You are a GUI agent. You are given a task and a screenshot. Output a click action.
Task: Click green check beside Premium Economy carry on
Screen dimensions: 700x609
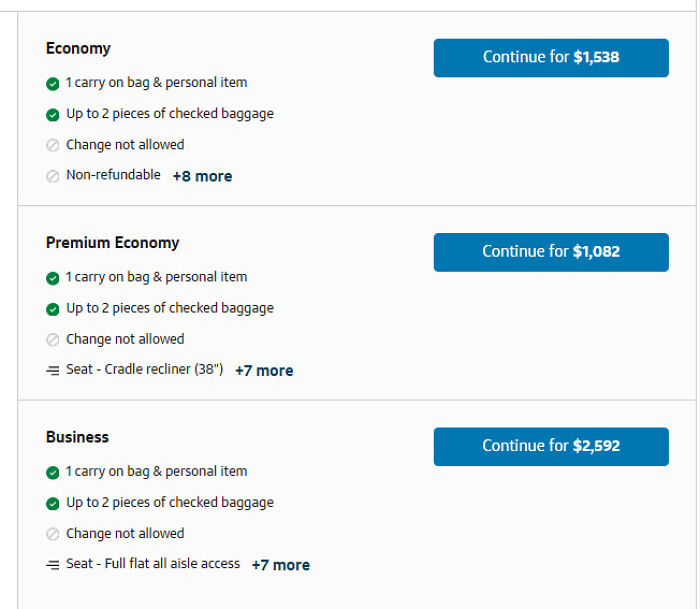click(x=53, y=278)
